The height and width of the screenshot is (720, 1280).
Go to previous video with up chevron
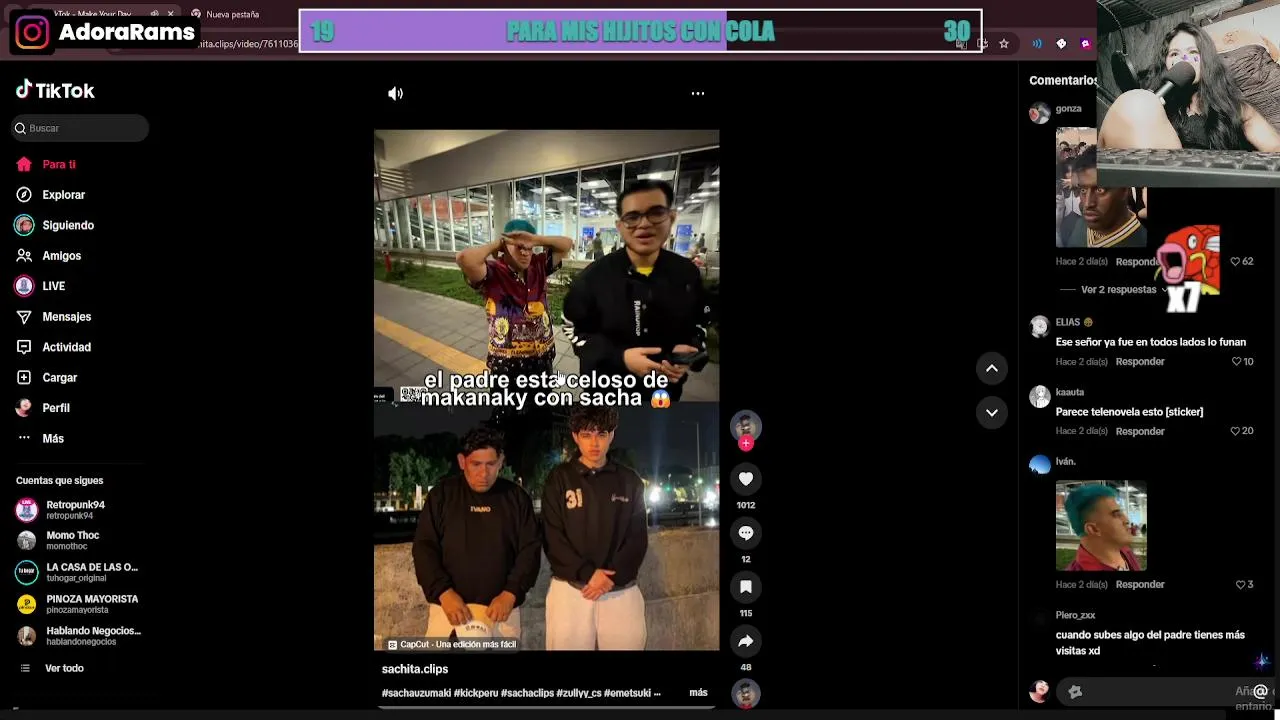click(992, 368)
